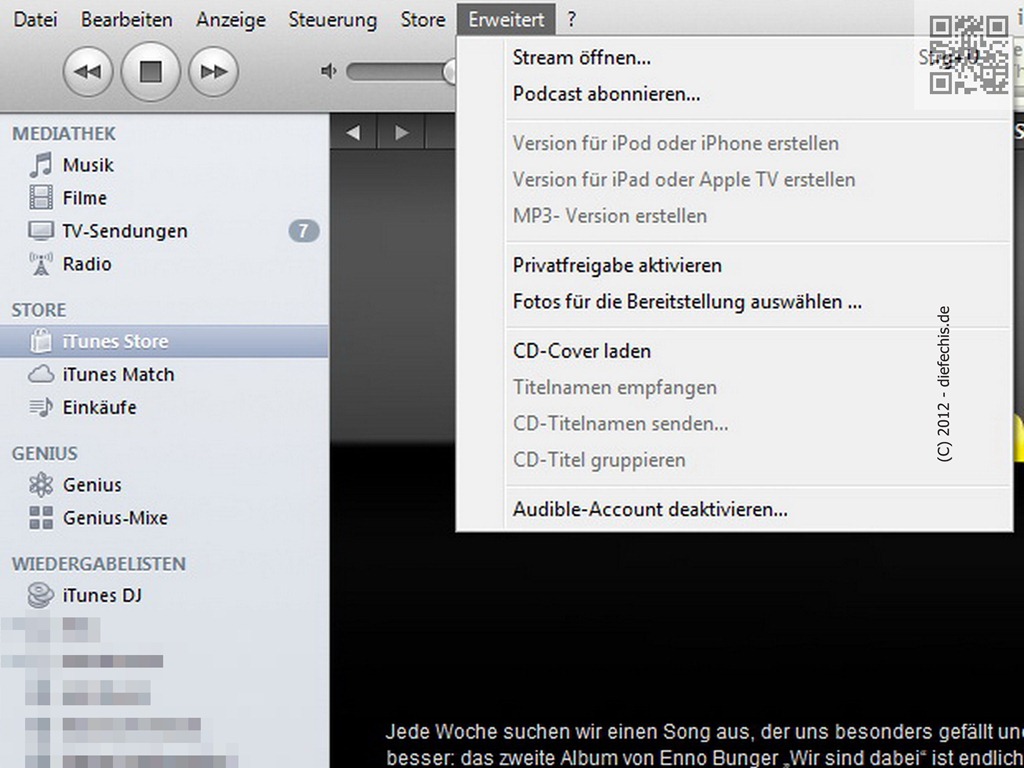The height and width of the screenshot is (768, 1024).
Task: Click the WIEDERGABELISTEN section header
Action: (x=99, y=564)
